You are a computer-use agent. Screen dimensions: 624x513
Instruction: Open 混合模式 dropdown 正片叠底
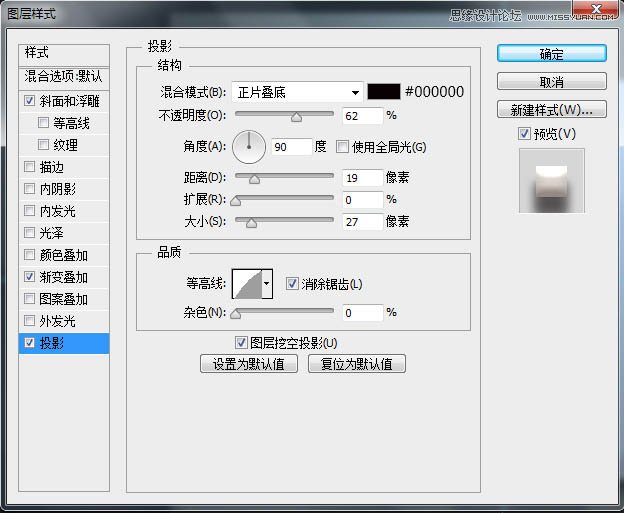pos(297,92)
